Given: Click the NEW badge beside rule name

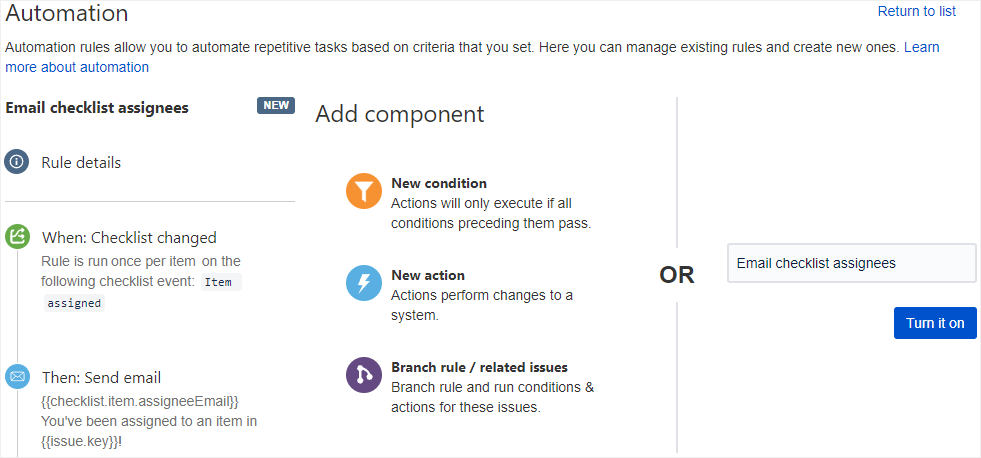Looking at the screenshot, I should (276, 106).
